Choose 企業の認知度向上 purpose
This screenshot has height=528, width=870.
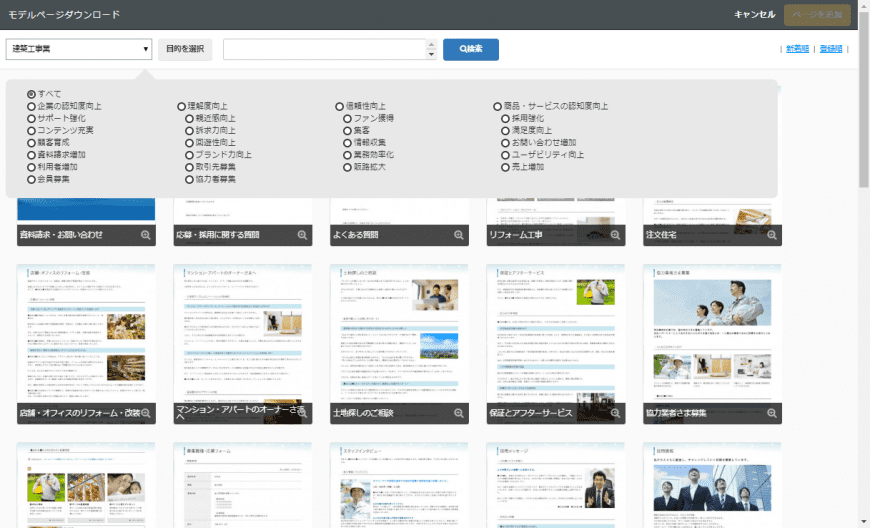click(32, 106)
